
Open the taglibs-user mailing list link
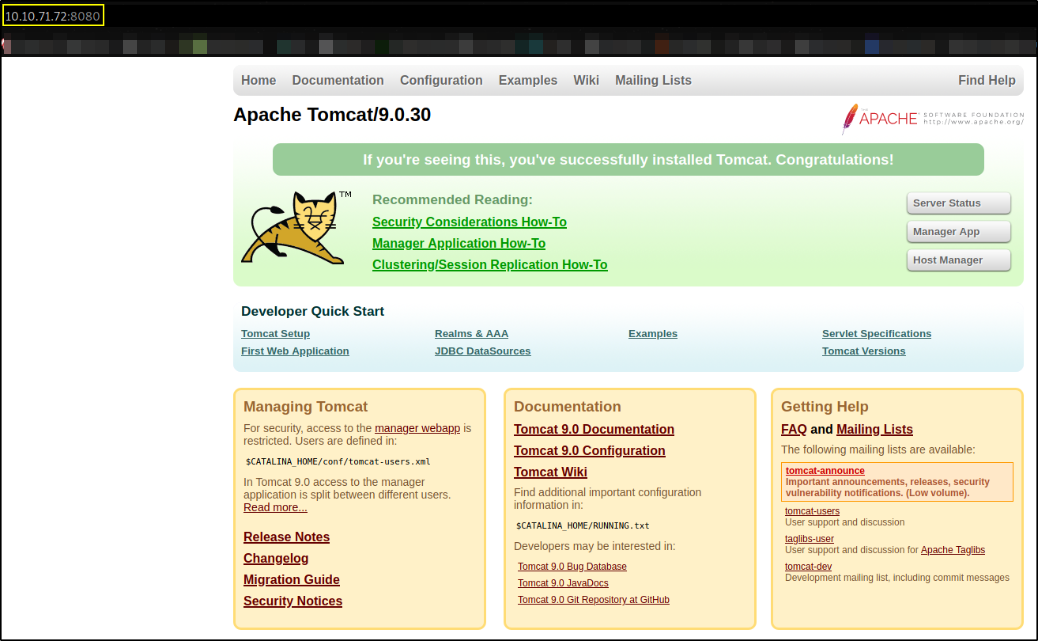pos(809,539)
